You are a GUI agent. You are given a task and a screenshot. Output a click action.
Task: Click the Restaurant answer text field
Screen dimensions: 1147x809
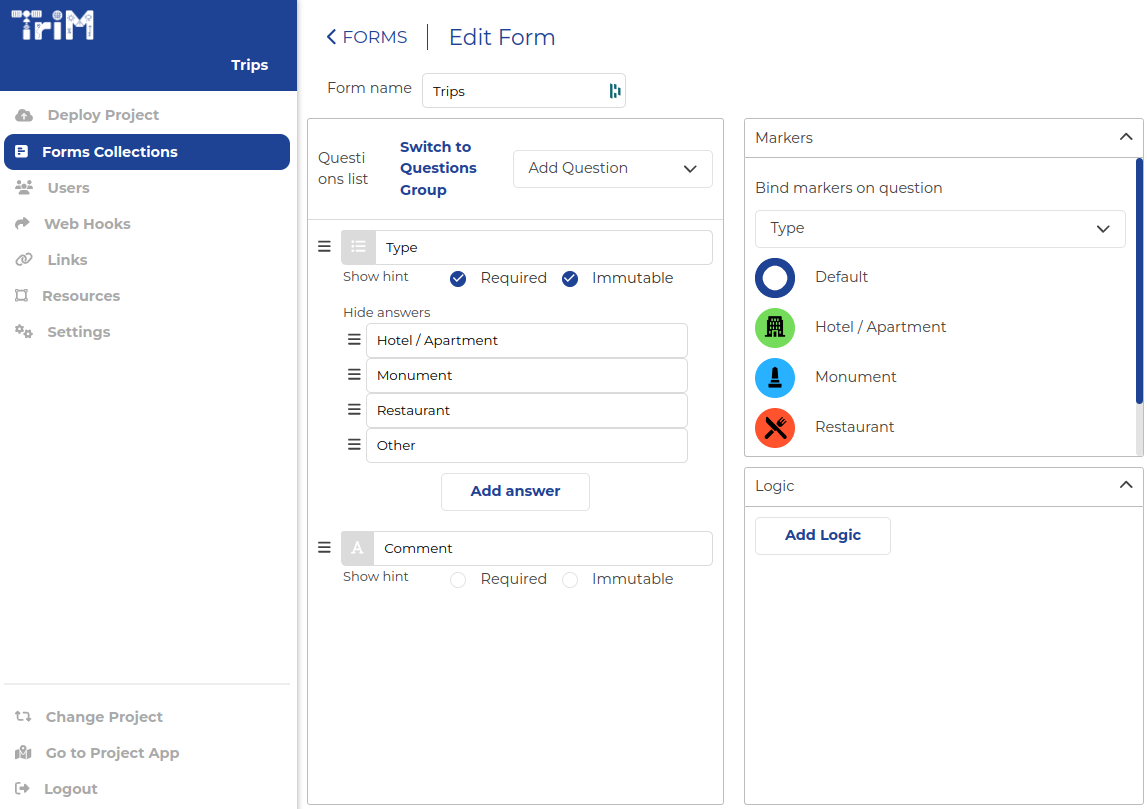pos(526,411)
